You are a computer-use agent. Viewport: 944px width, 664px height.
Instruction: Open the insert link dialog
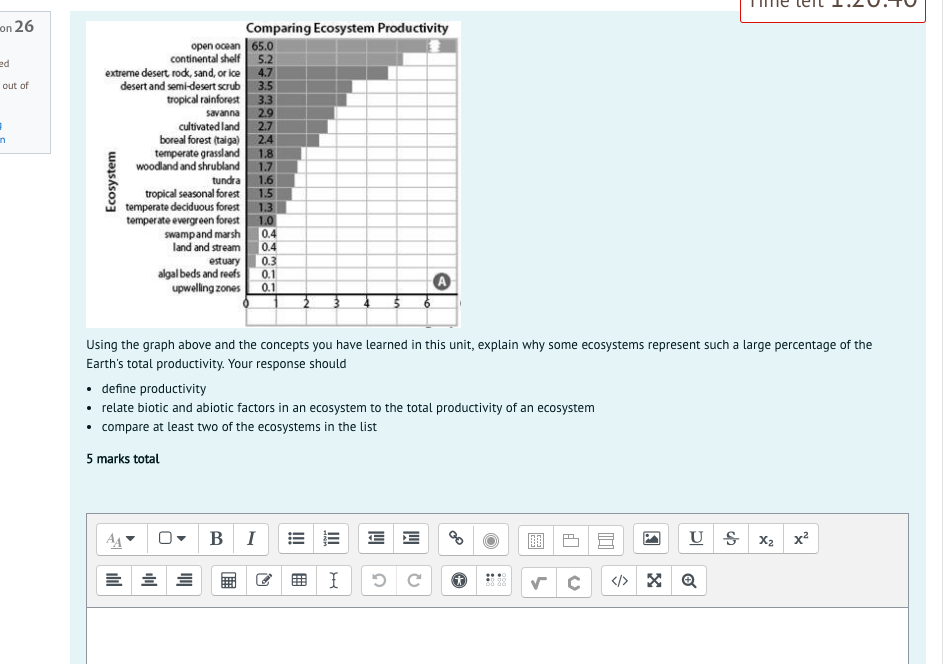[x=456, y=538]
